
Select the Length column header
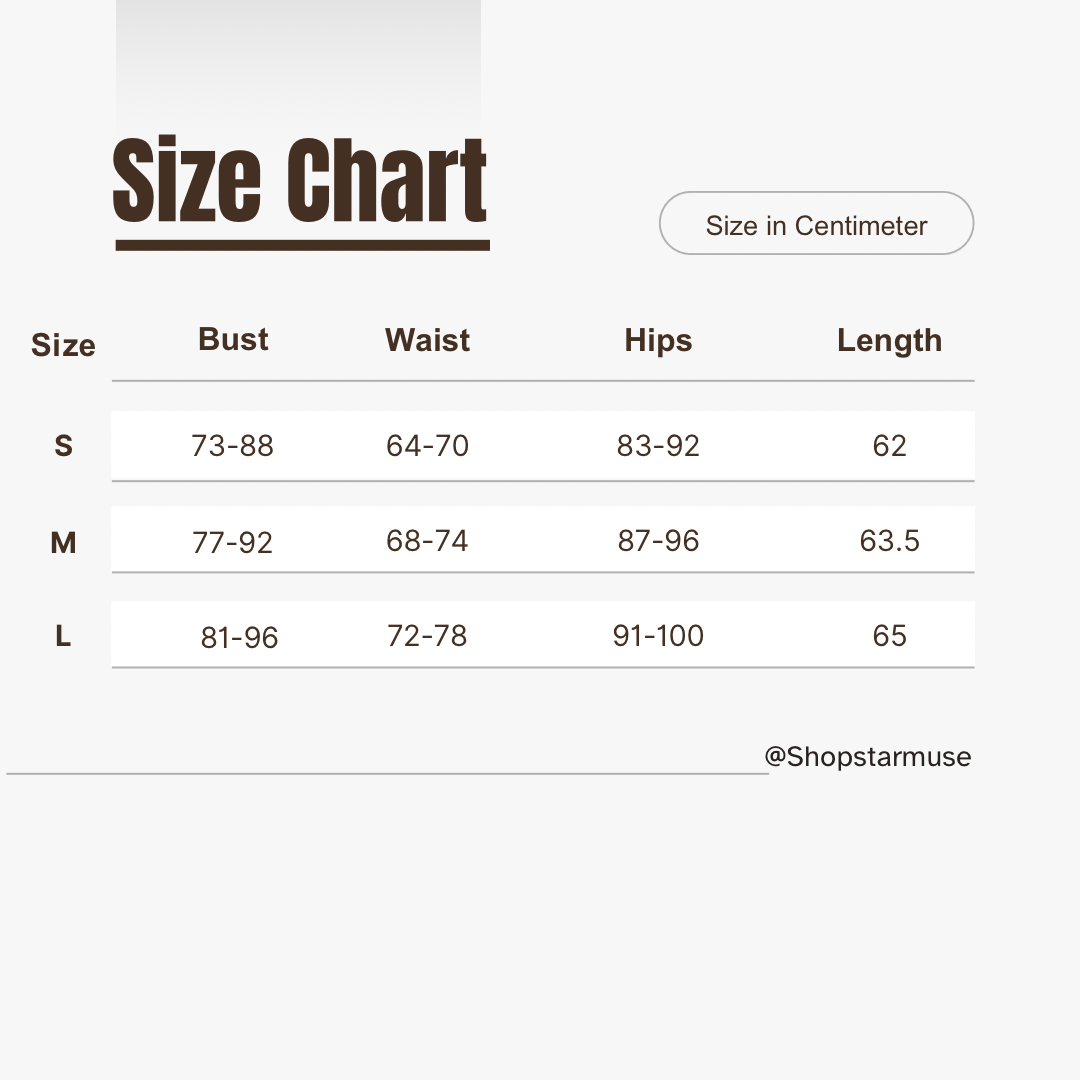[x=889, y=341]
